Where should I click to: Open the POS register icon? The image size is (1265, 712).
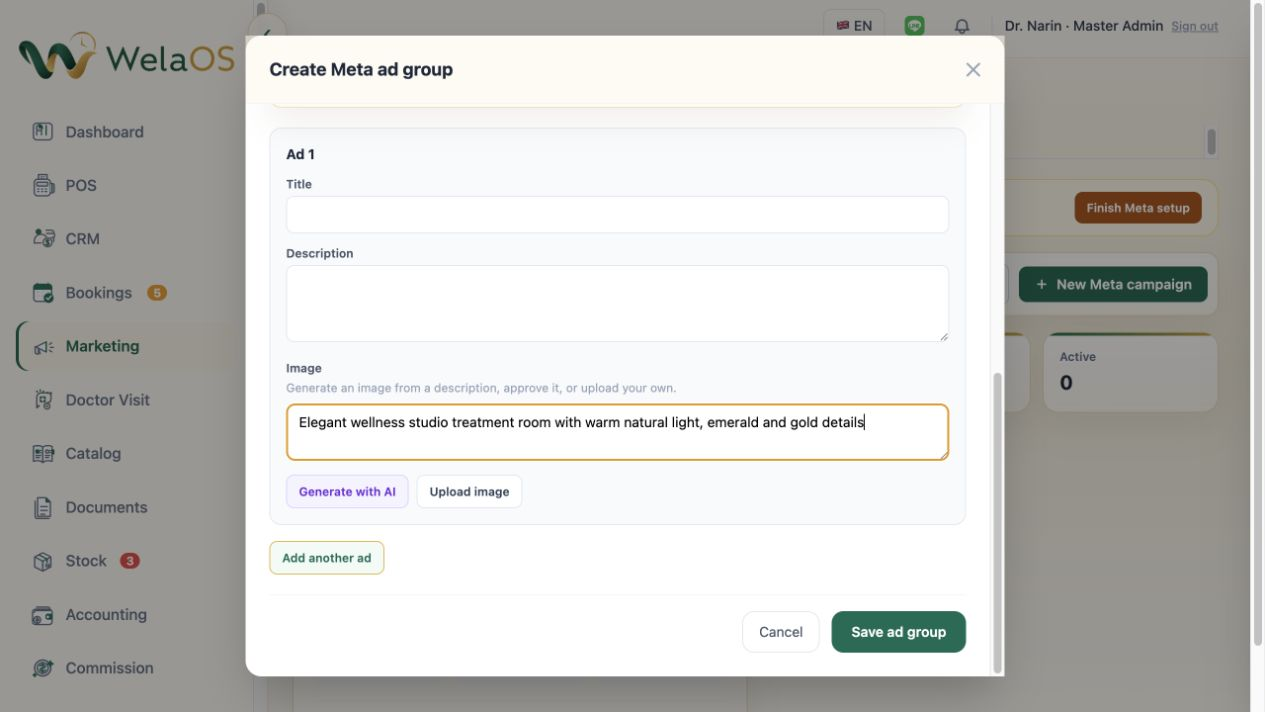click(43, 185)
